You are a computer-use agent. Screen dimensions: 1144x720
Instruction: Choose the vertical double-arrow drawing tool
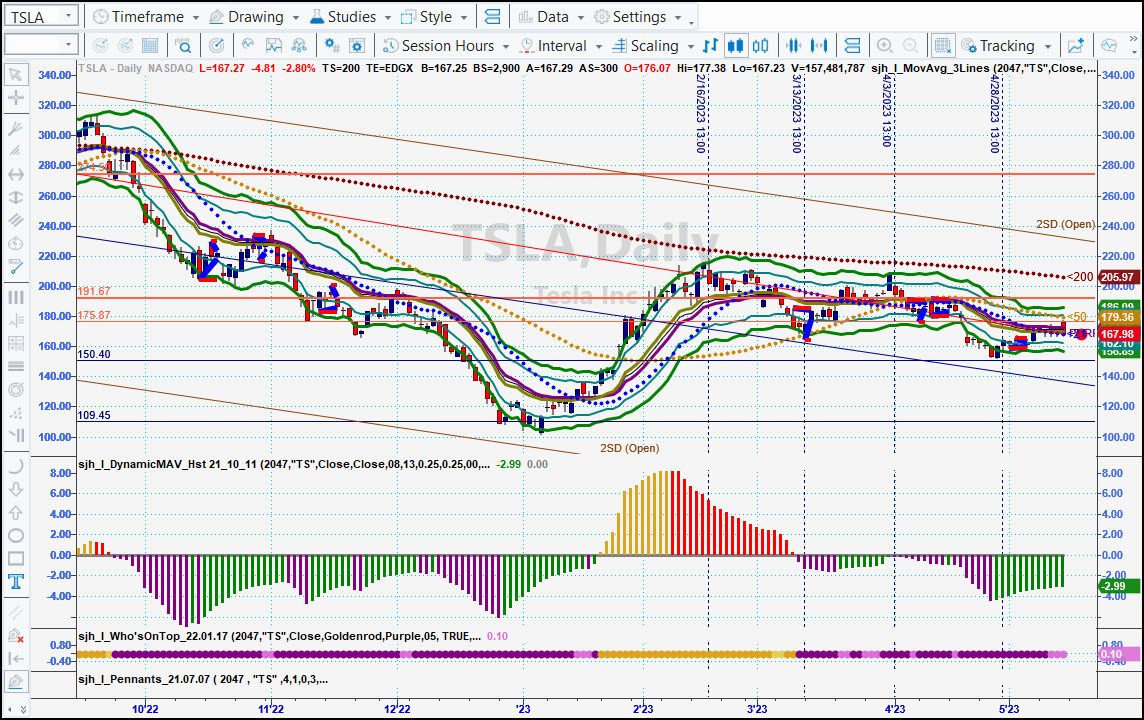15,198
